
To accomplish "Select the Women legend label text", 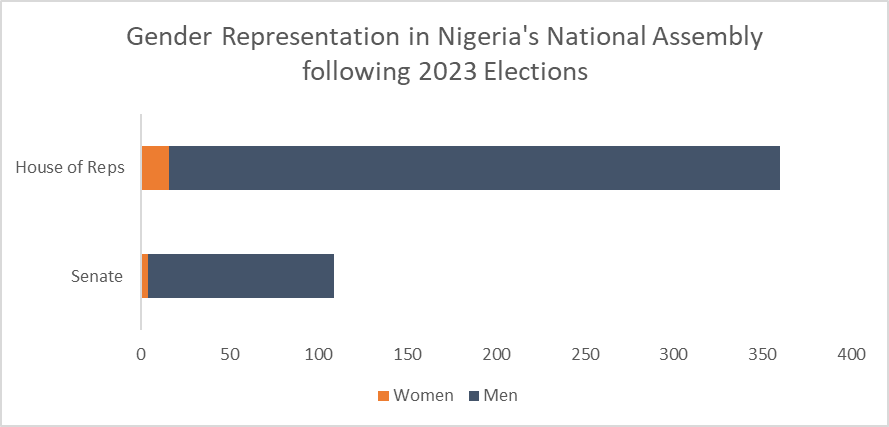I will (x=423, y=395).
